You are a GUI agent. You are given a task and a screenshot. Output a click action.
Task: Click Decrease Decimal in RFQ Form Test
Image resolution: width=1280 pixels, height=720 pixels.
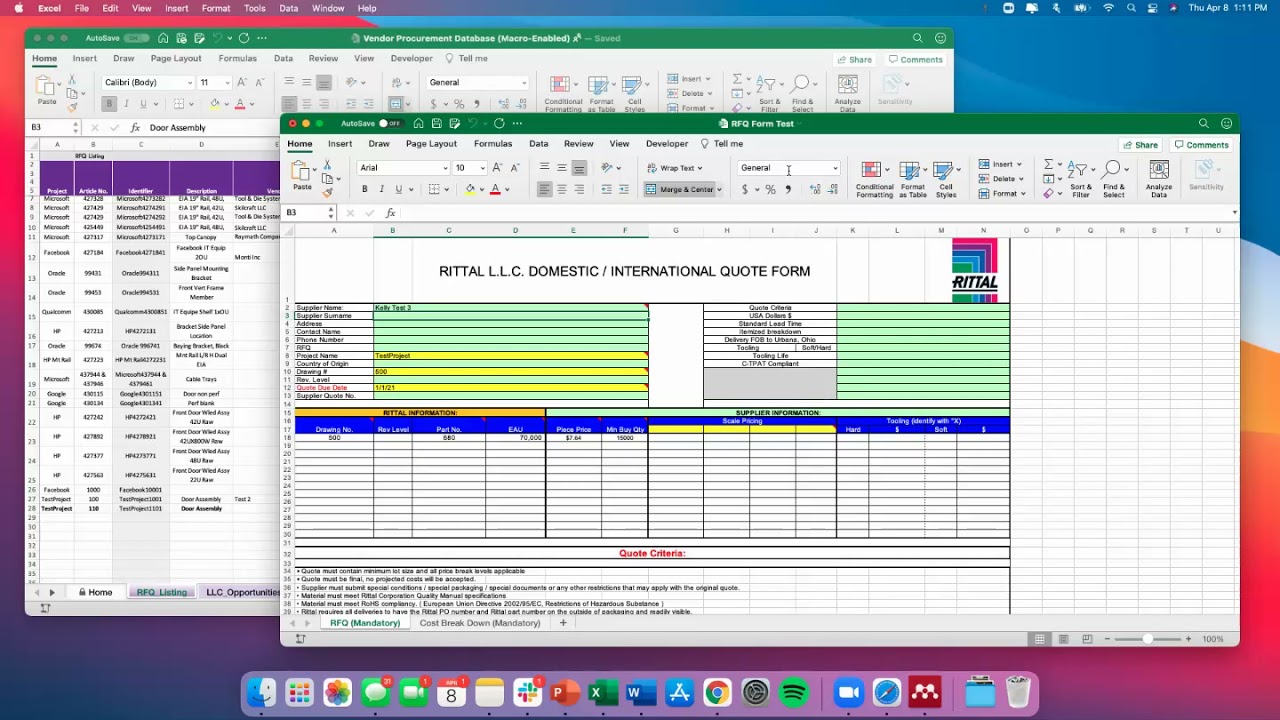click(x=832, y=189)
